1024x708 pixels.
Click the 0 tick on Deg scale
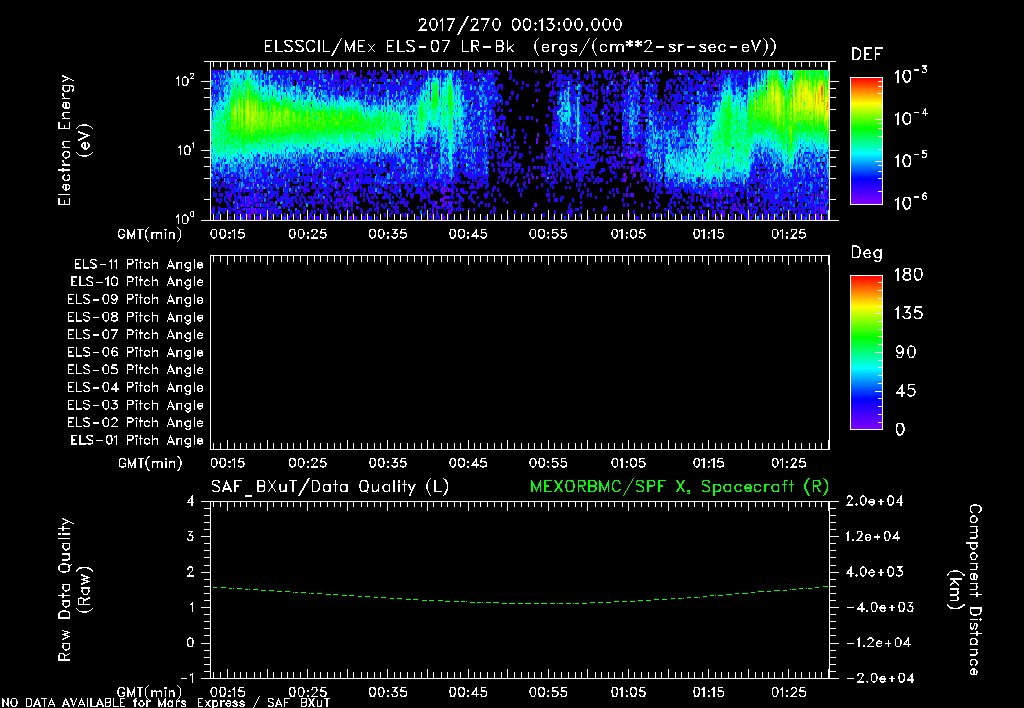[901, 430]
